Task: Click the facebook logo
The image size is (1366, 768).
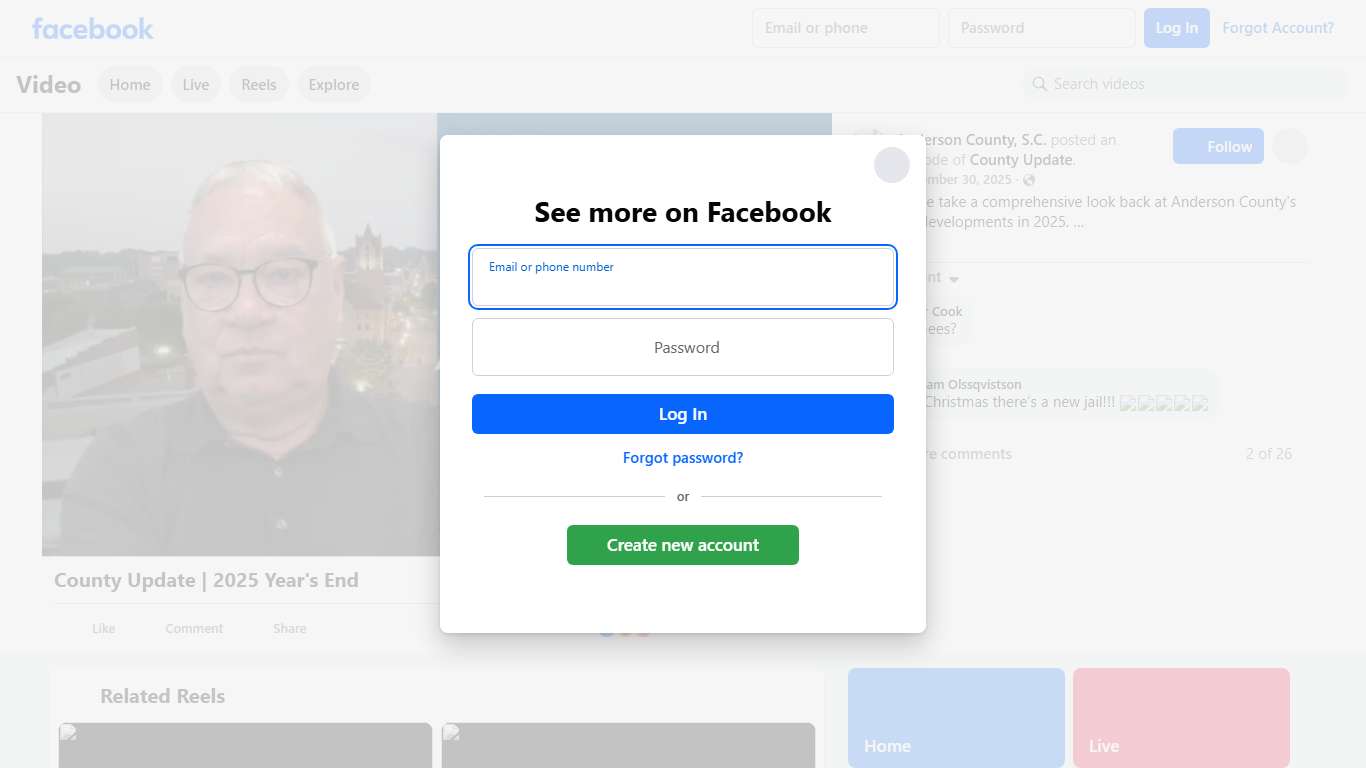Action: pos(93,28)
